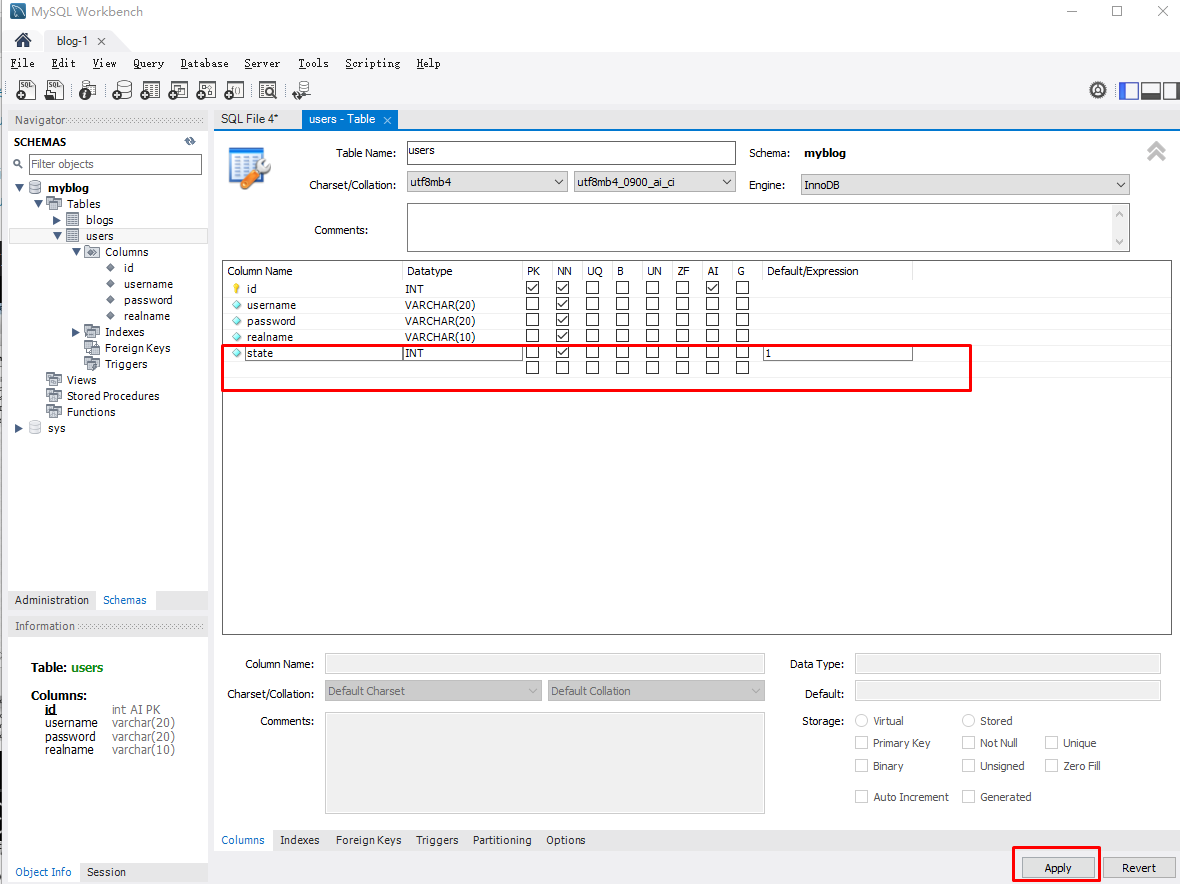Switch to the Administration navigator tab

pos(52,600)
